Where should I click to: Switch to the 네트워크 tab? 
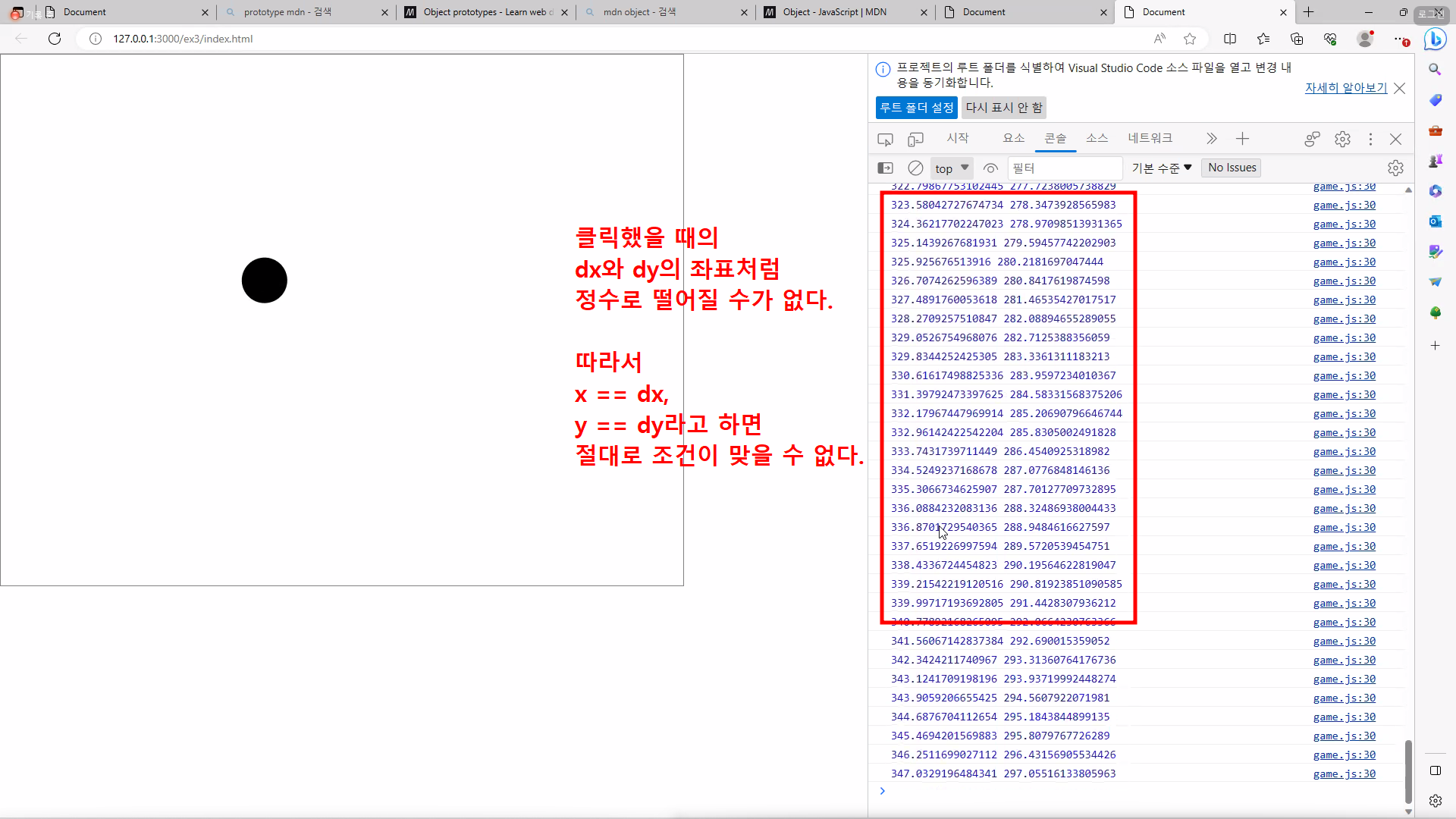tap(1150, 138)
